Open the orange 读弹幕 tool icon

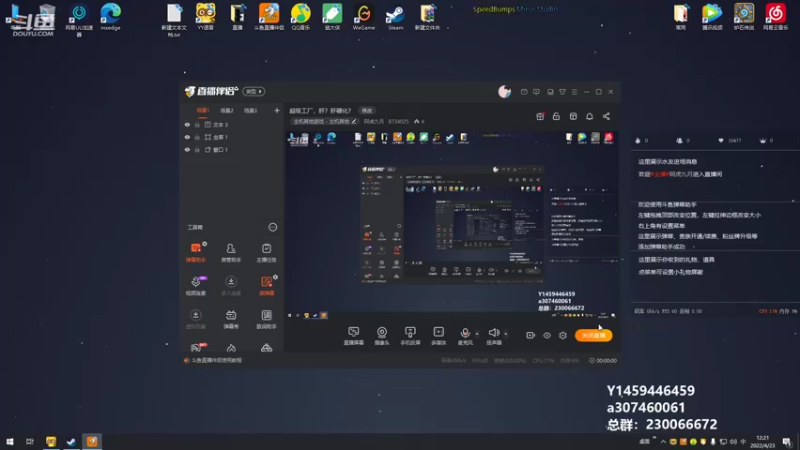[266, 285]
